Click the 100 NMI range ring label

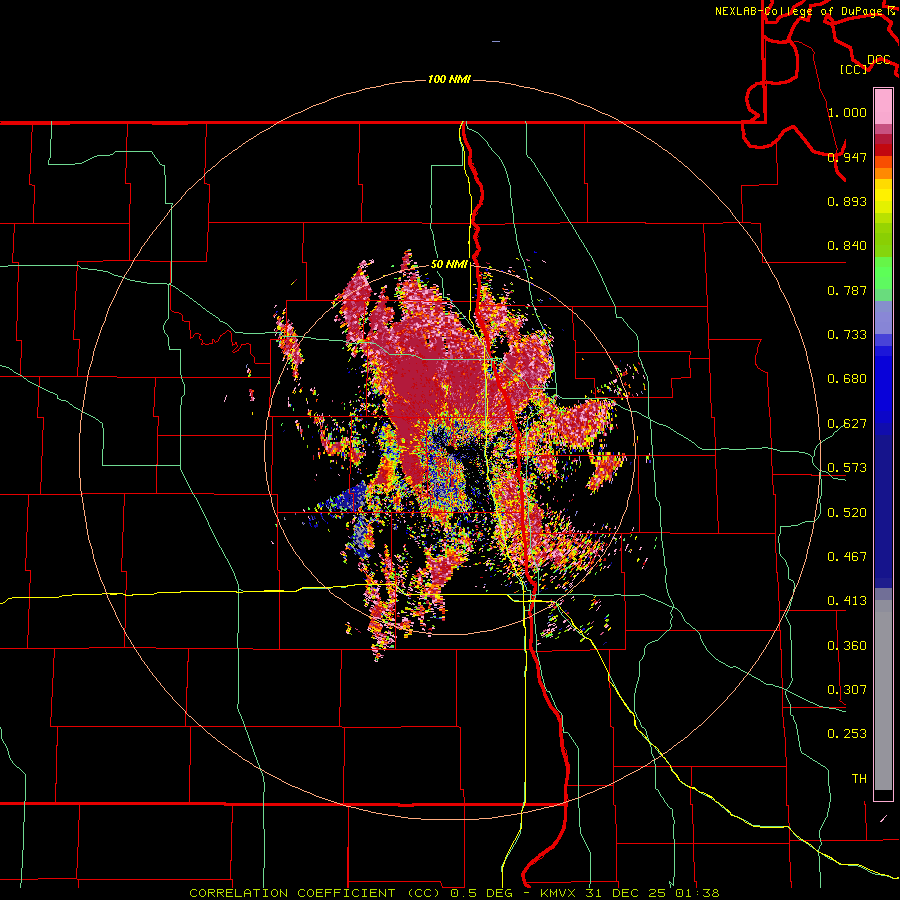tap(449, 79)
